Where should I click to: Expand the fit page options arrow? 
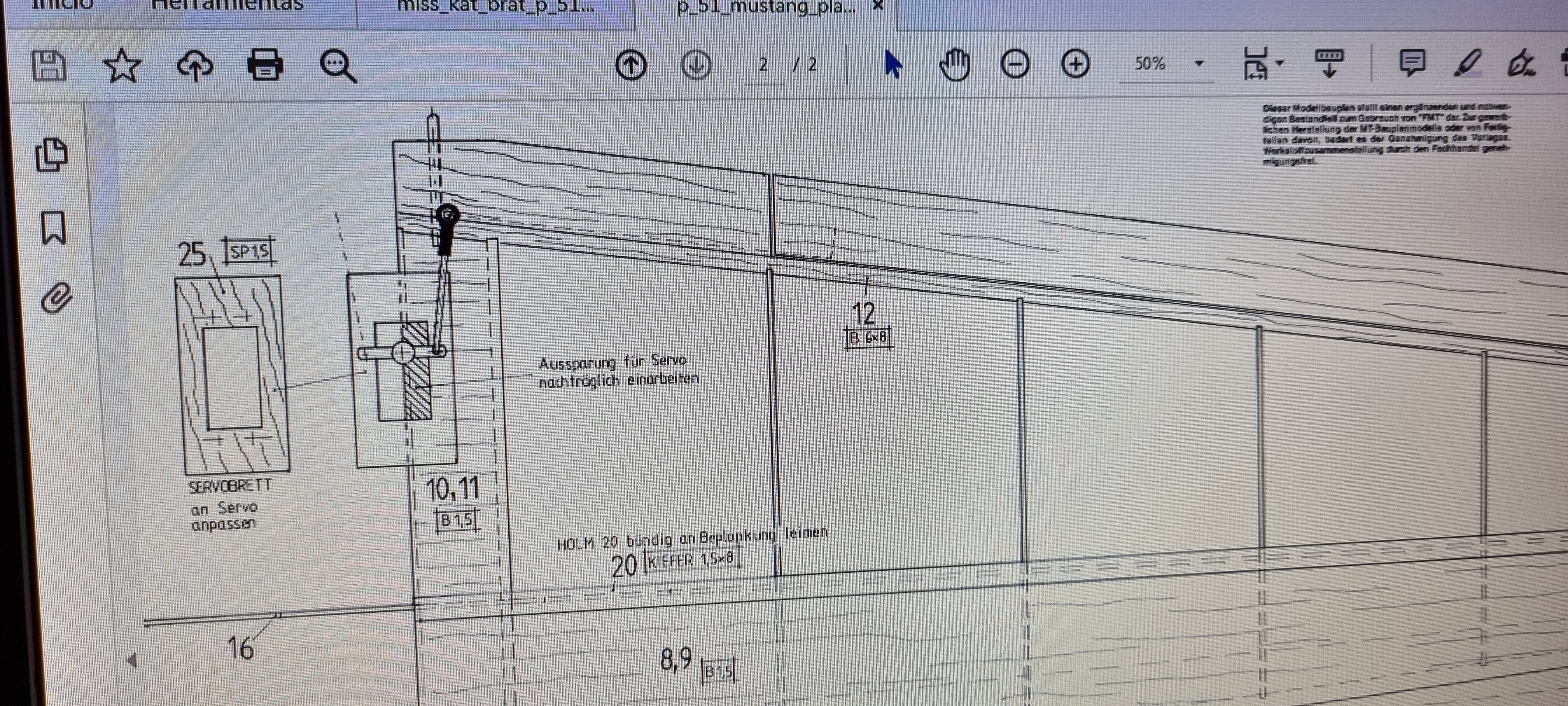tap(1279, 63)
